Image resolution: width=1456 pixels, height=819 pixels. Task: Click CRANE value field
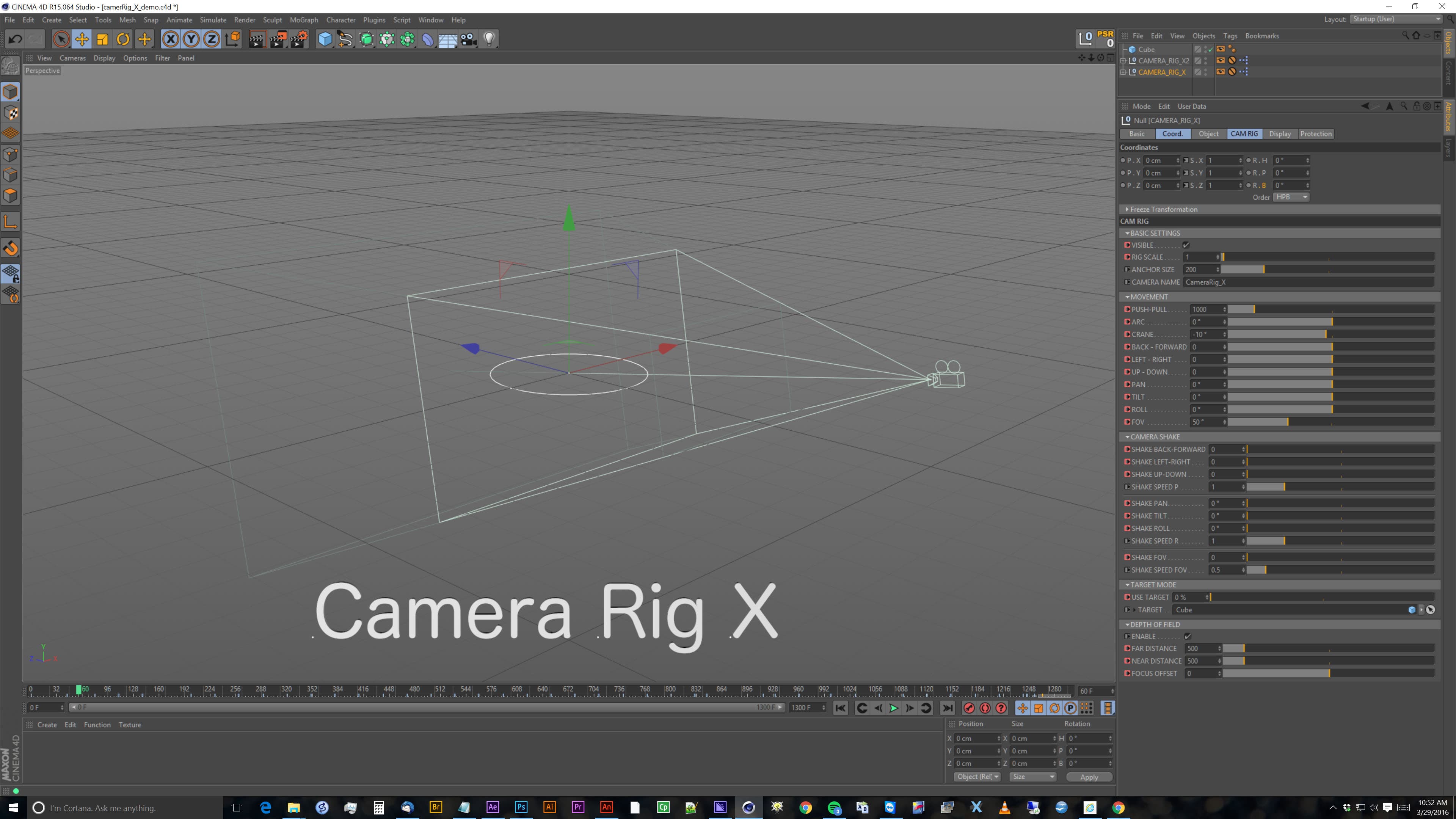coord(1208,334)
